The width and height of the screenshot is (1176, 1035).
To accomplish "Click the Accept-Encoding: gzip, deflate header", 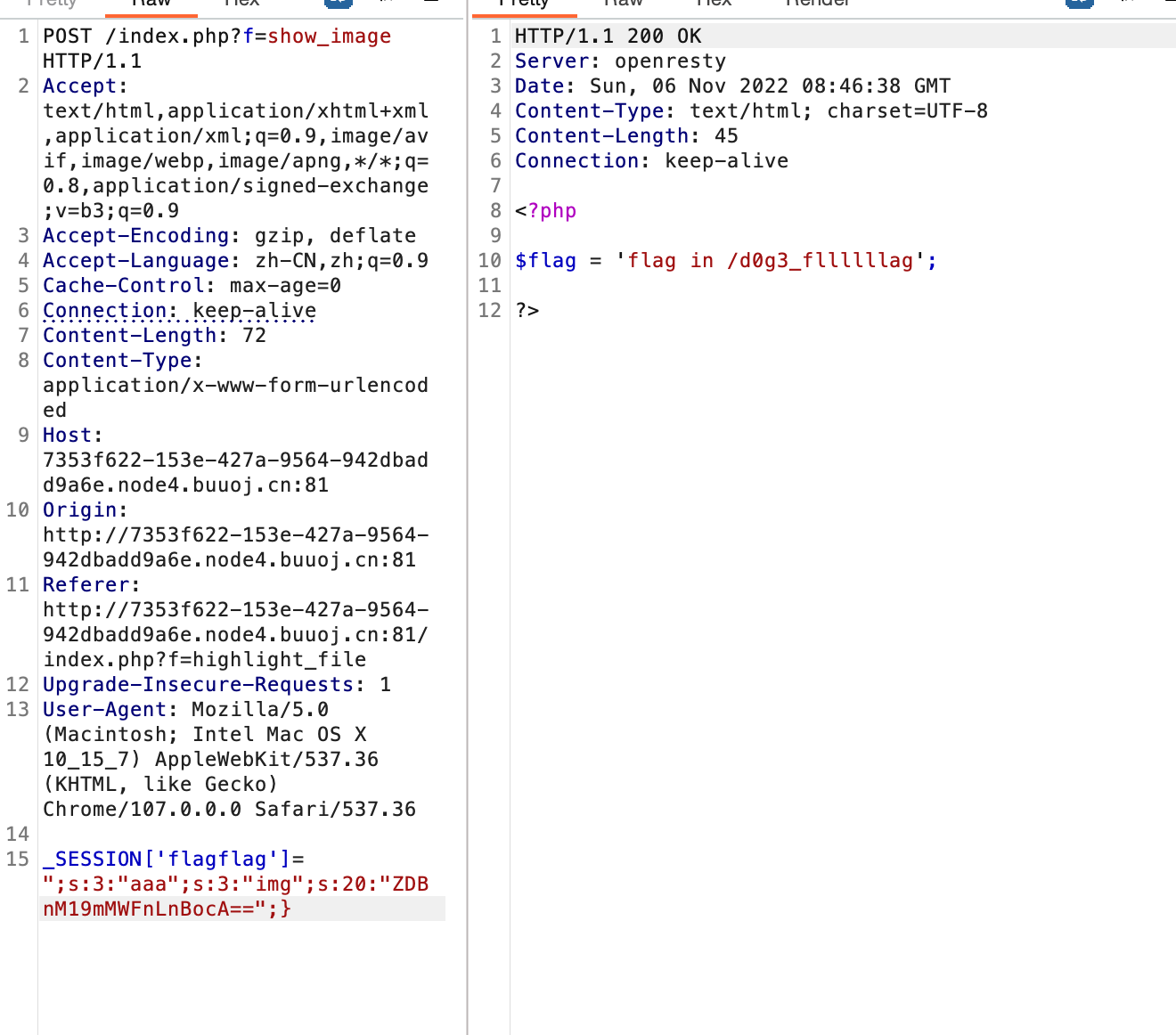I will [x=230, y=236].
